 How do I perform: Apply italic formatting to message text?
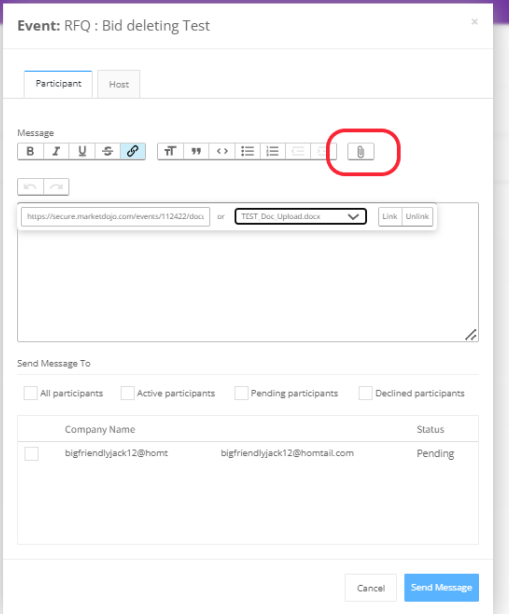point(56,151)
